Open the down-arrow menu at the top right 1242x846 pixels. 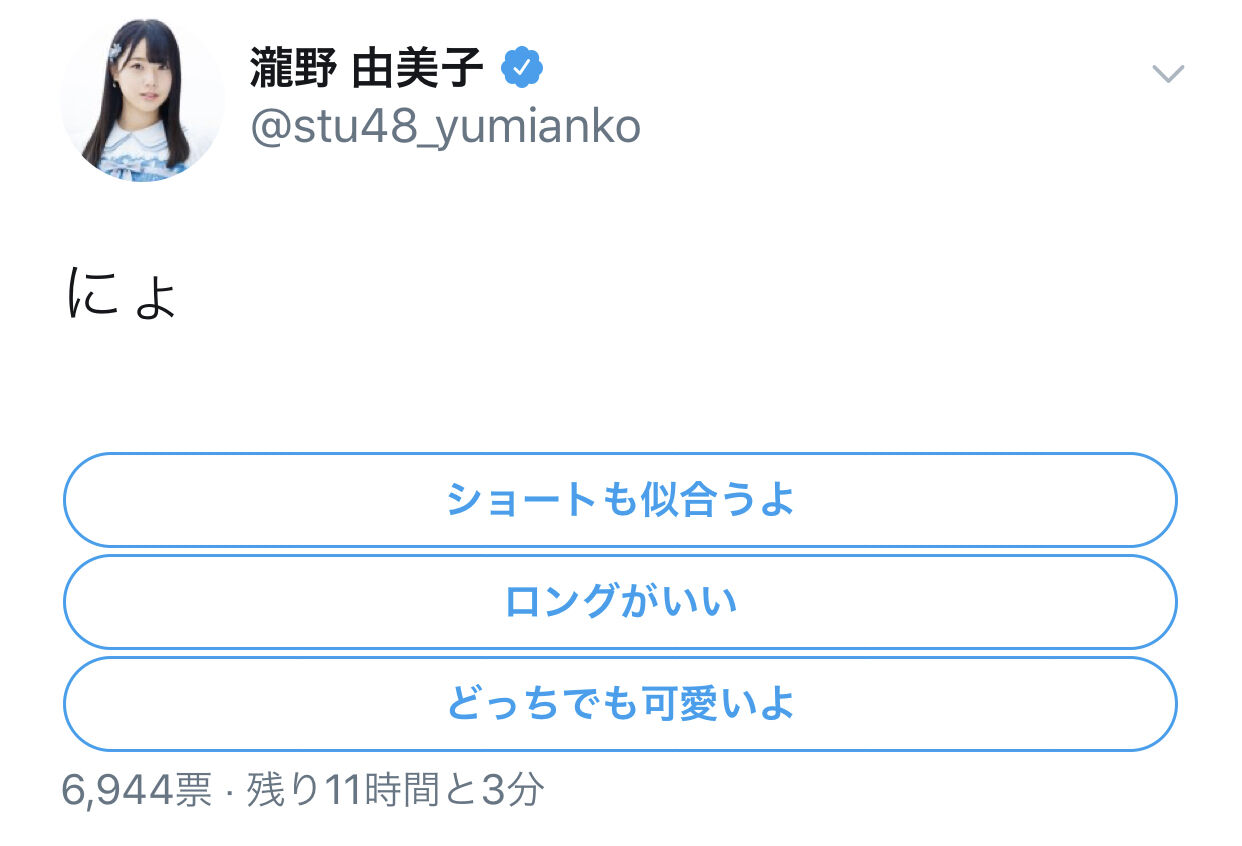[x=1168, y=73]
